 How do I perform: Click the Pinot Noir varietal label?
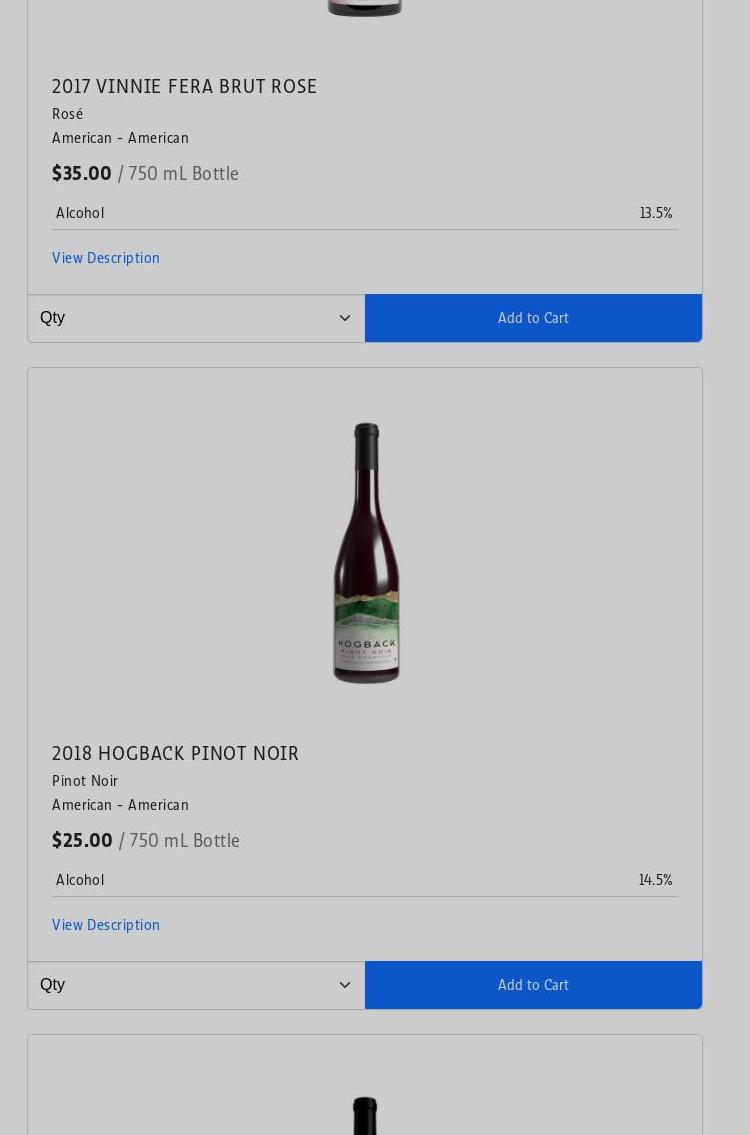[x=85, y=781]
